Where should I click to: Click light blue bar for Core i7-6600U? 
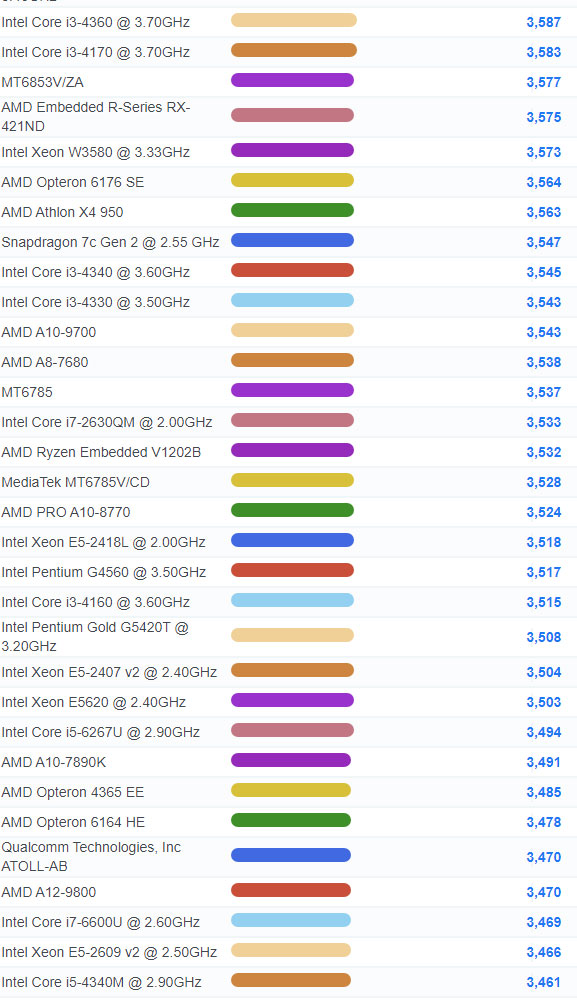291,920
